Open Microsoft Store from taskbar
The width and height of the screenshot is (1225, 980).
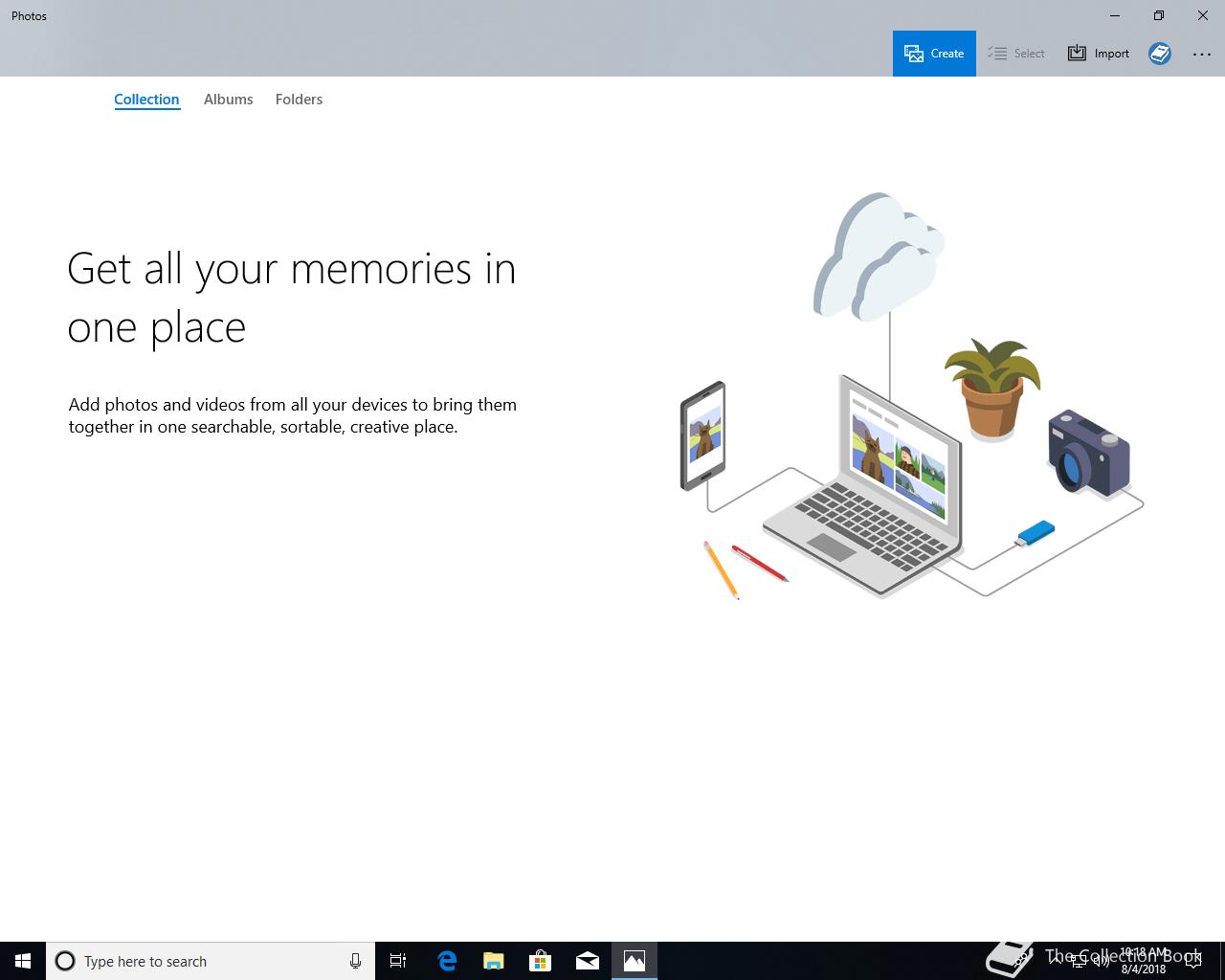tap(541, 961)
